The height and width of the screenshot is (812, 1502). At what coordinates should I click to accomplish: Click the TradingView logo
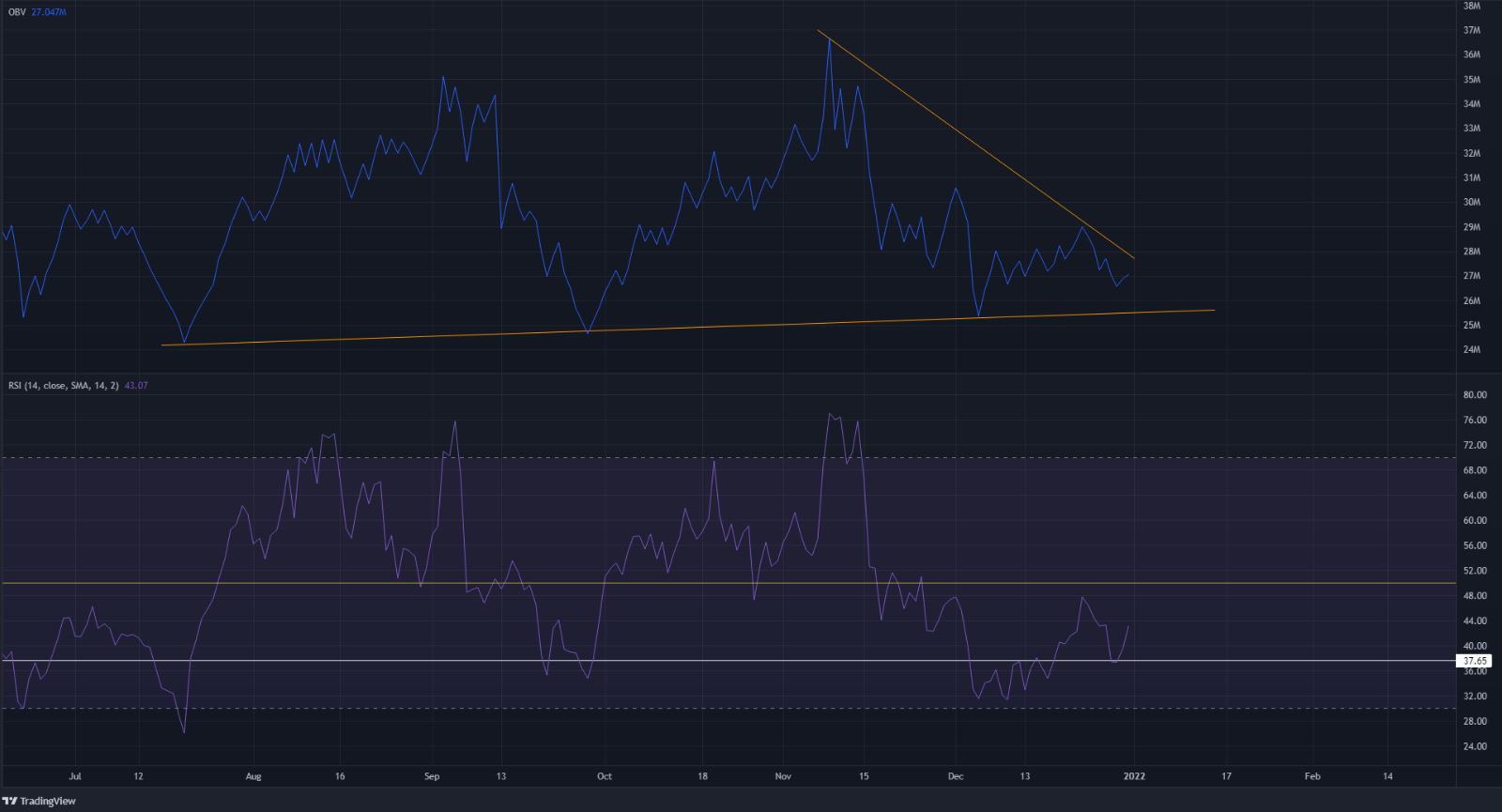[x=39, y=801]
